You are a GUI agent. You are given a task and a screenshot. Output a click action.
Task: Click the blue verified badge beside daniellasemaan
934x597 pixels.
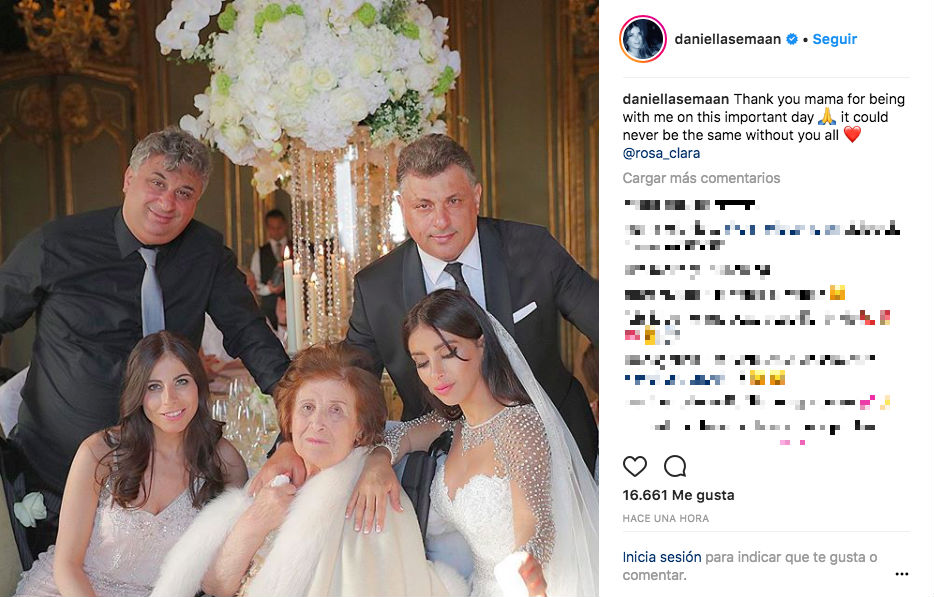[792, 39]
